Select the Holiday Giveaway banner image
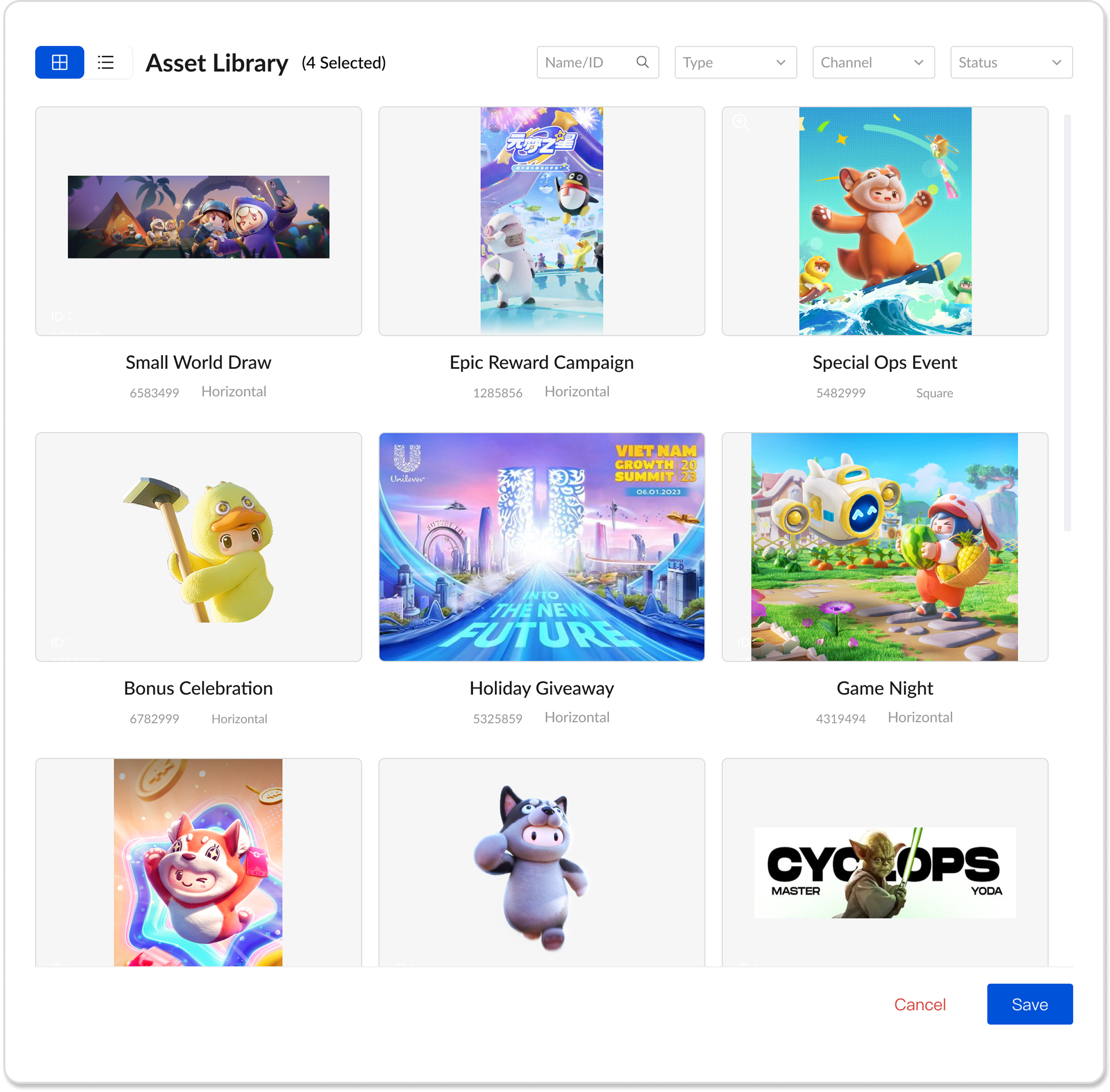 coord(542,546)
